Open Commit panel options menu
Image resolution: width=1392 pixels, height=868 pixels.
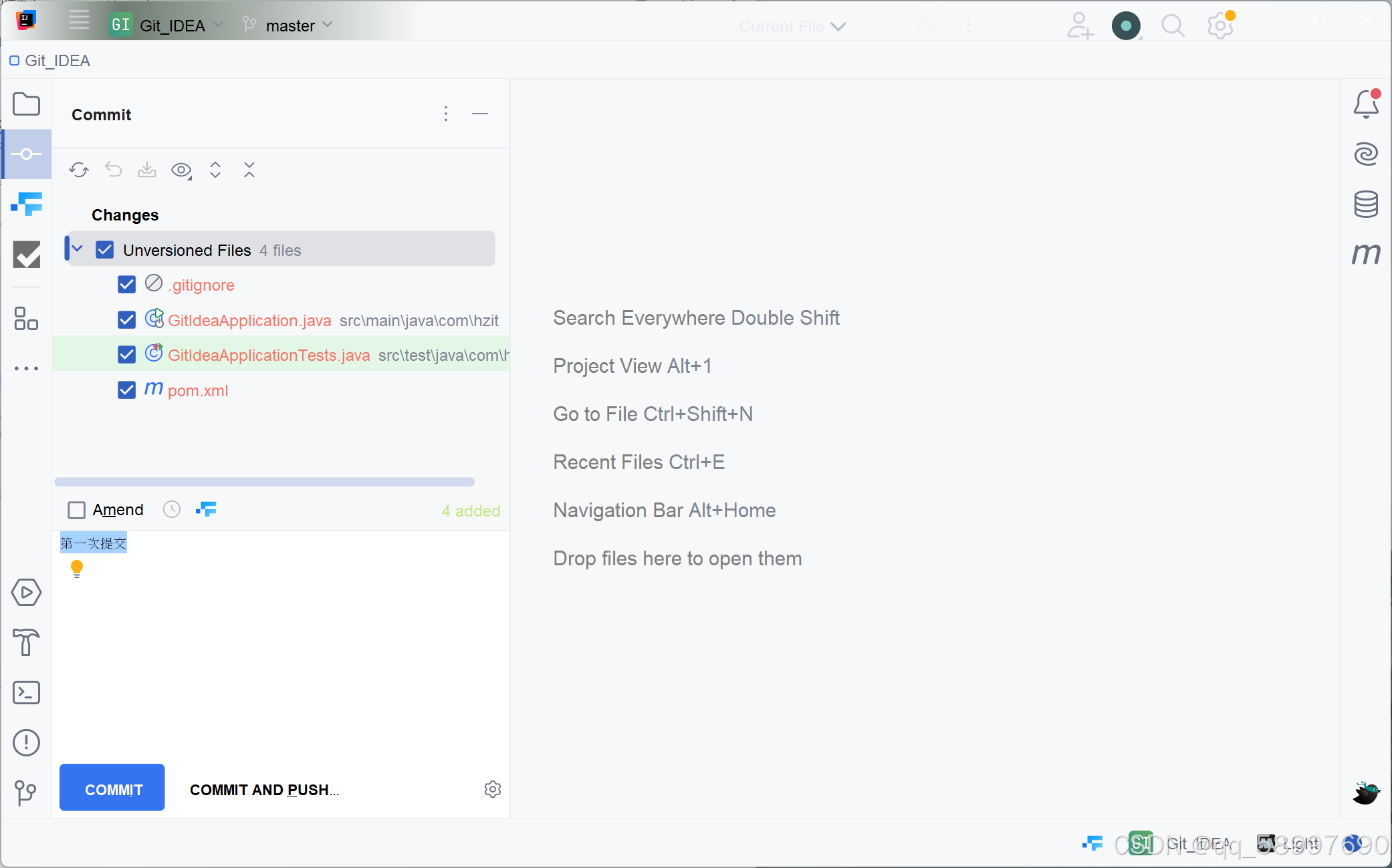446,114
